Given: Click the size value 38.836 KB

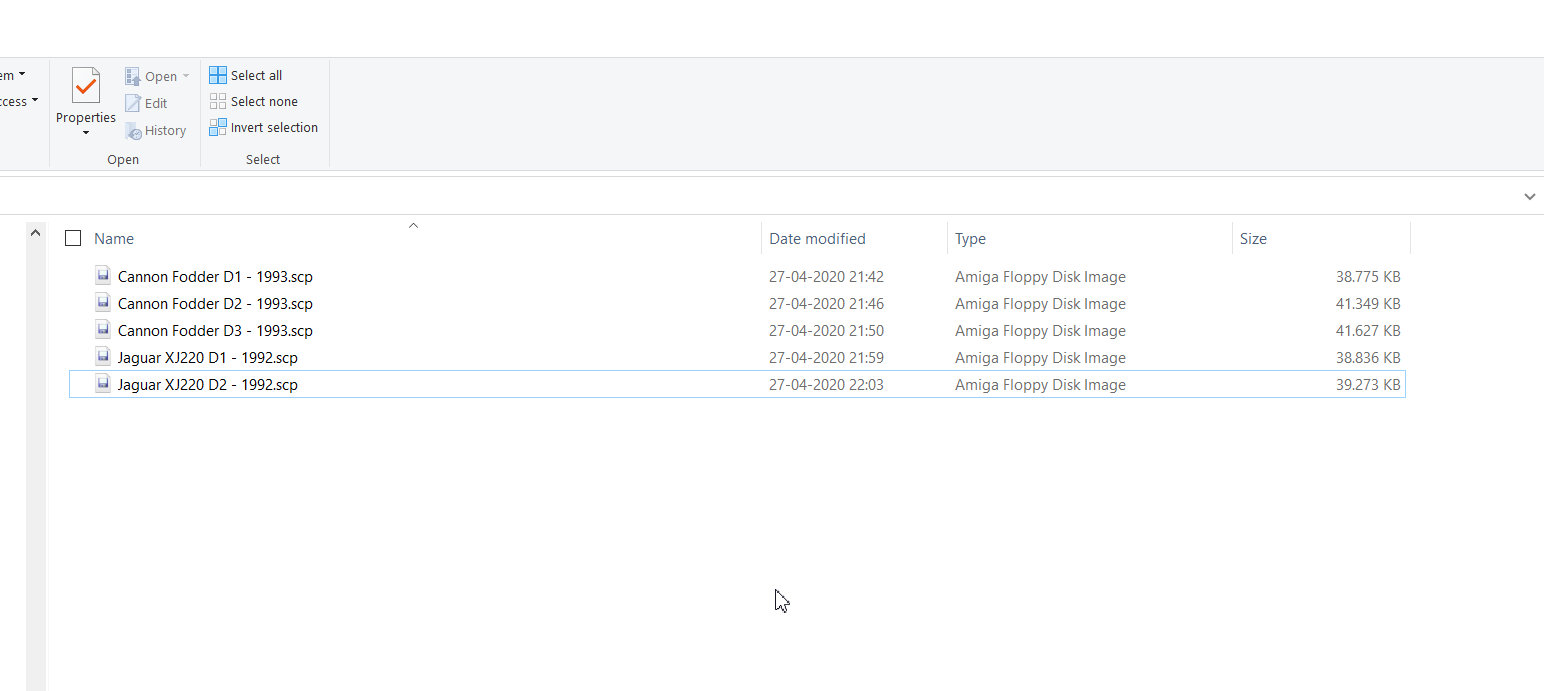Looking at the screenshot, I should pyautogui.click(x=1368, y=358).
